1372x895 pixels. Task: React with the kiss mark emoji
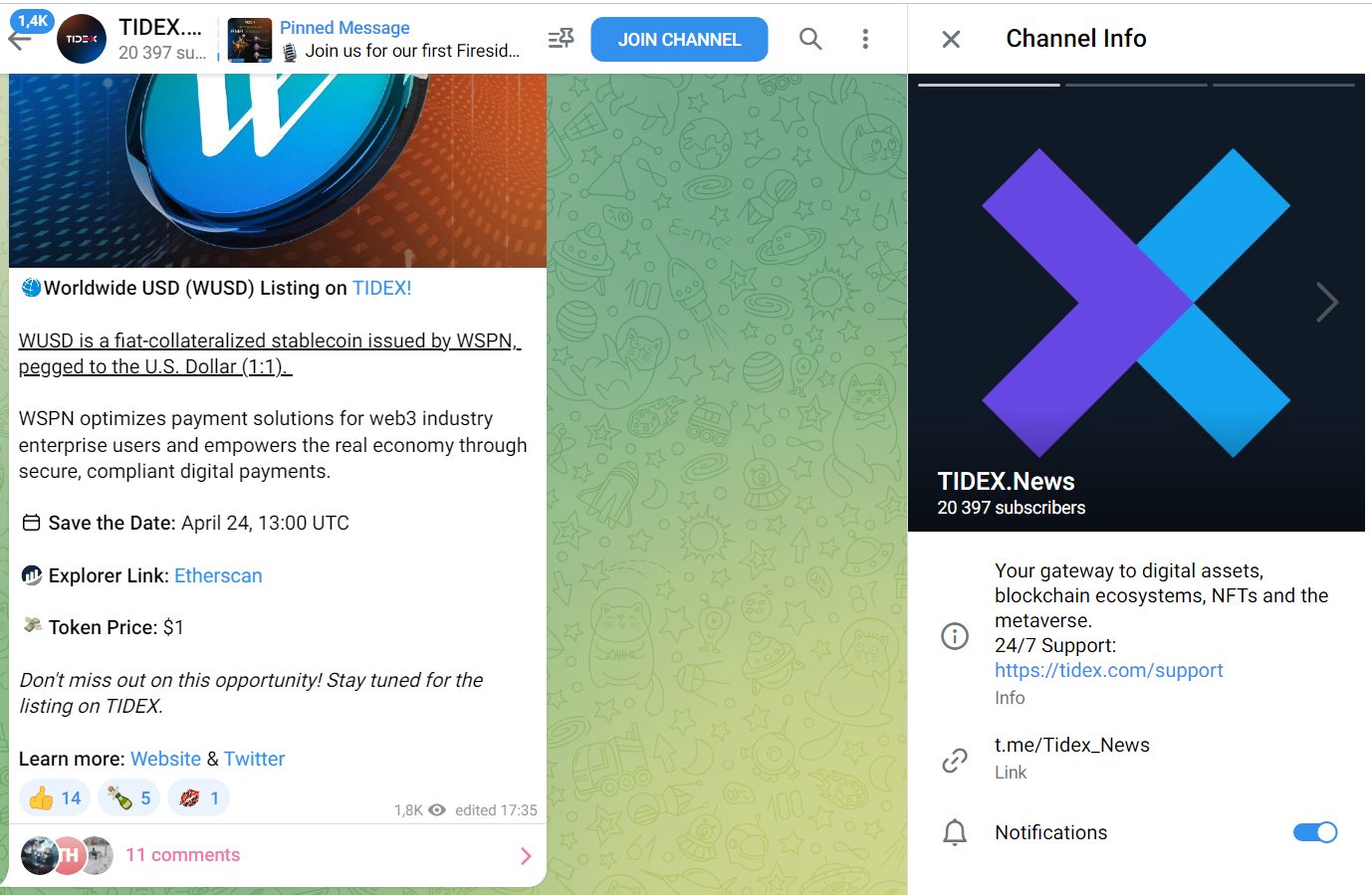click(198, 798)
